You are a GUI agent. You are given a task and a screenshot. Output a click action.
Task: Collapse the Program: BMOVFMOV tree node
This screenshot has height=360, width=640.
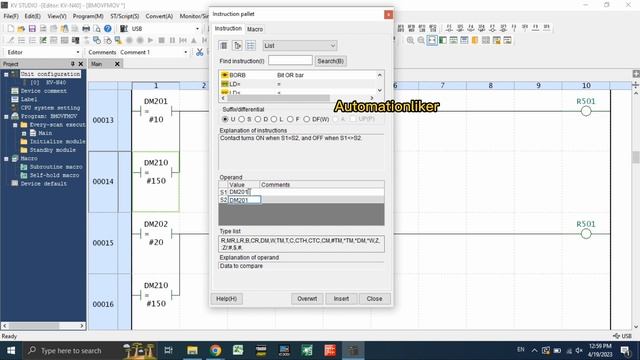pos(6,116)
